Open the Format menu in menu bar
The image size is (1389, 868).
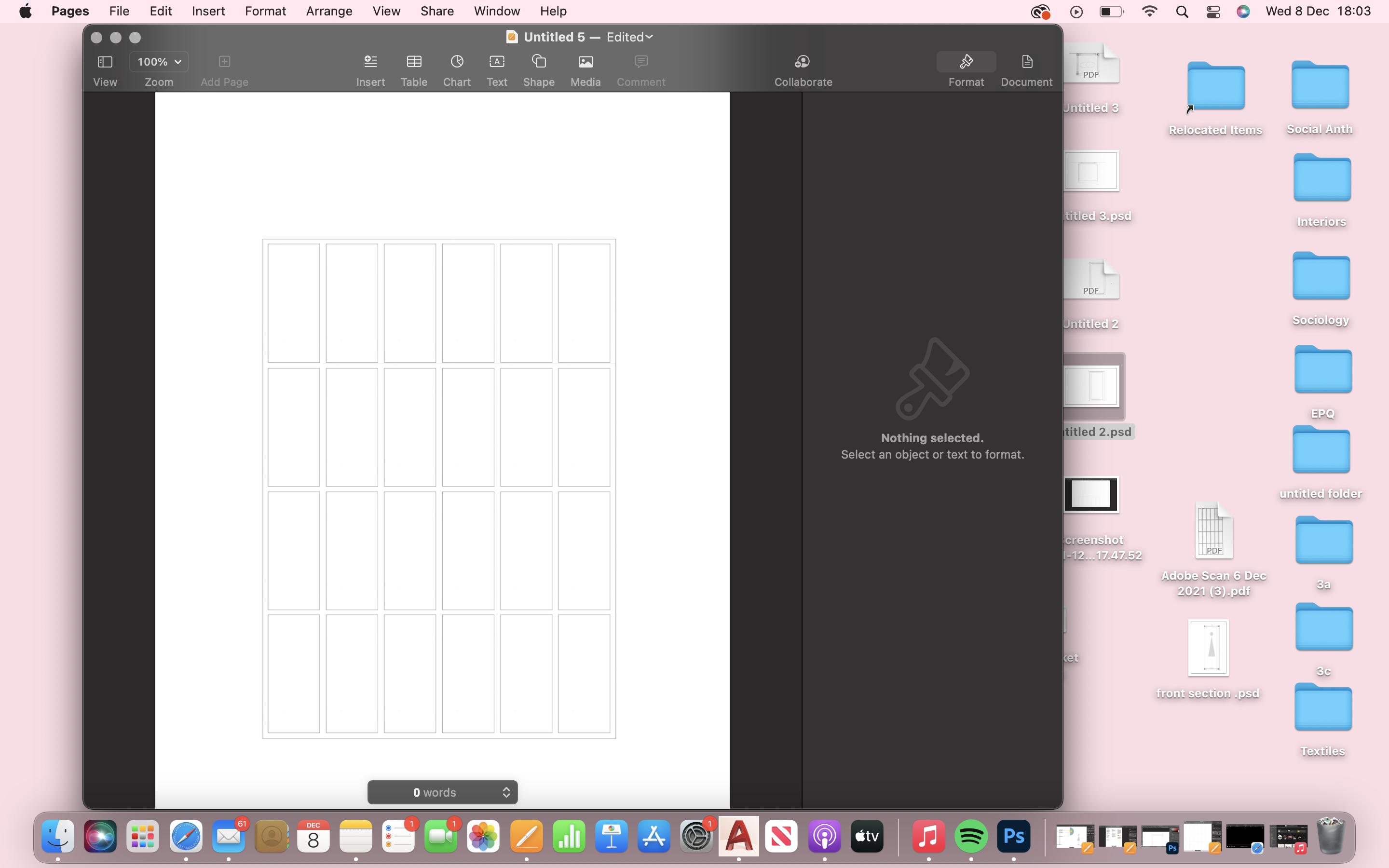pos(265,11)
